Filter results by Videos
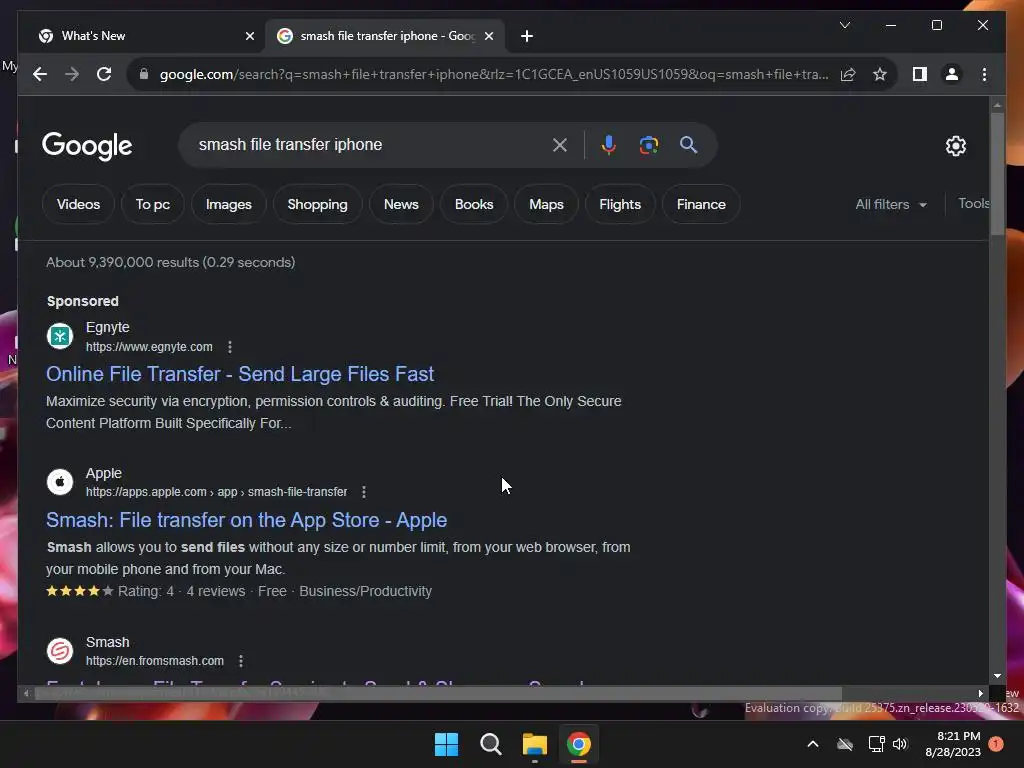 [78, 204]
